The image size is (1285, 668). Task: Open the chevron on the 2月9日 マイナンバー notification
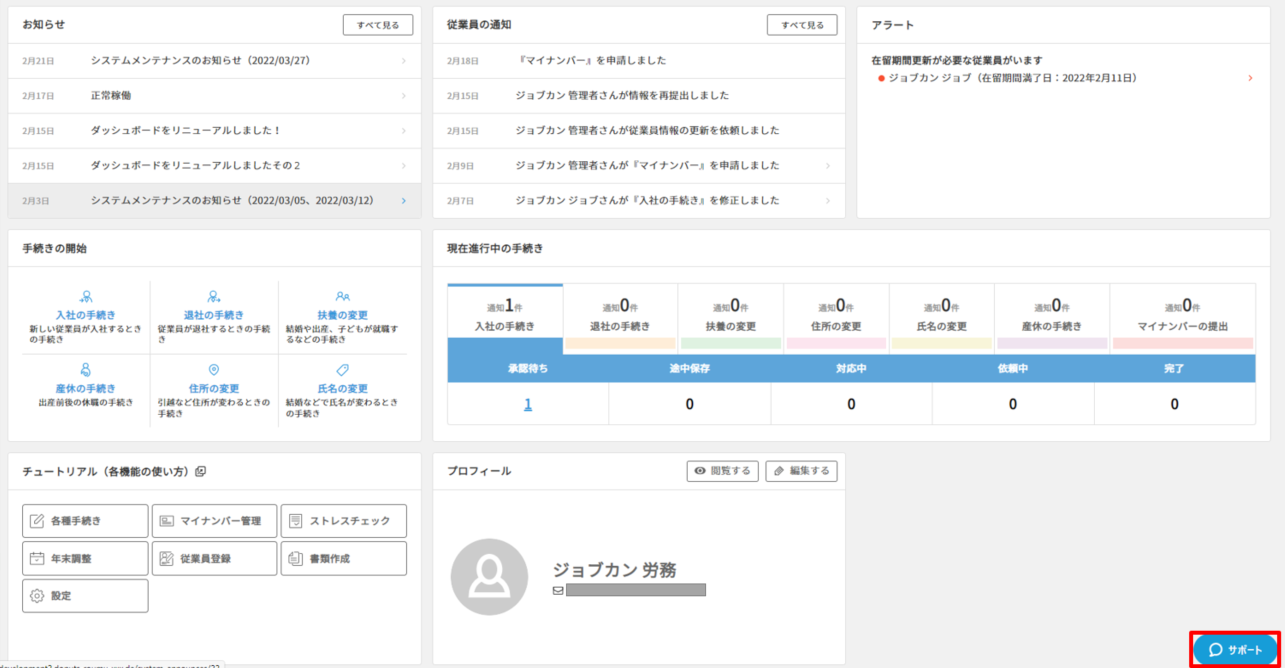(828, 166)
